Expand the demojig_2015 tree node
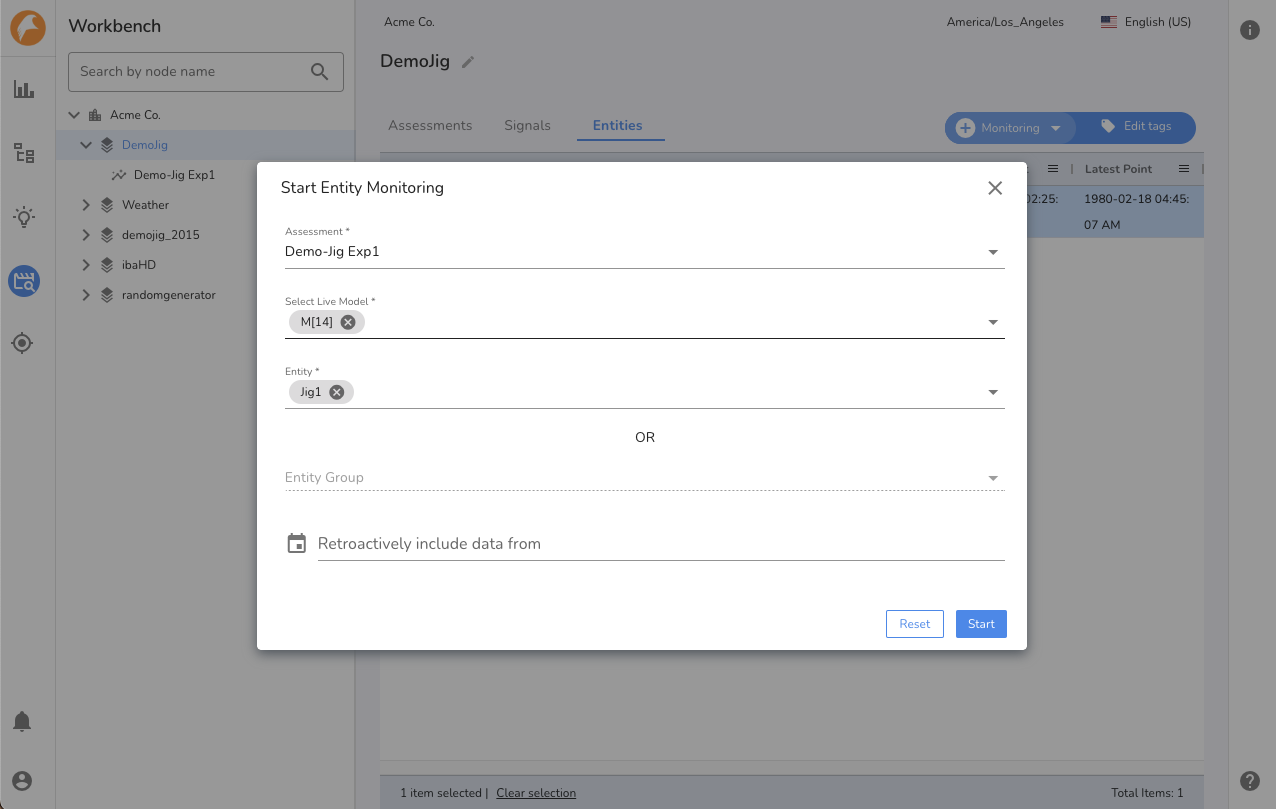 pyautogui.click(x=86, y=235)
